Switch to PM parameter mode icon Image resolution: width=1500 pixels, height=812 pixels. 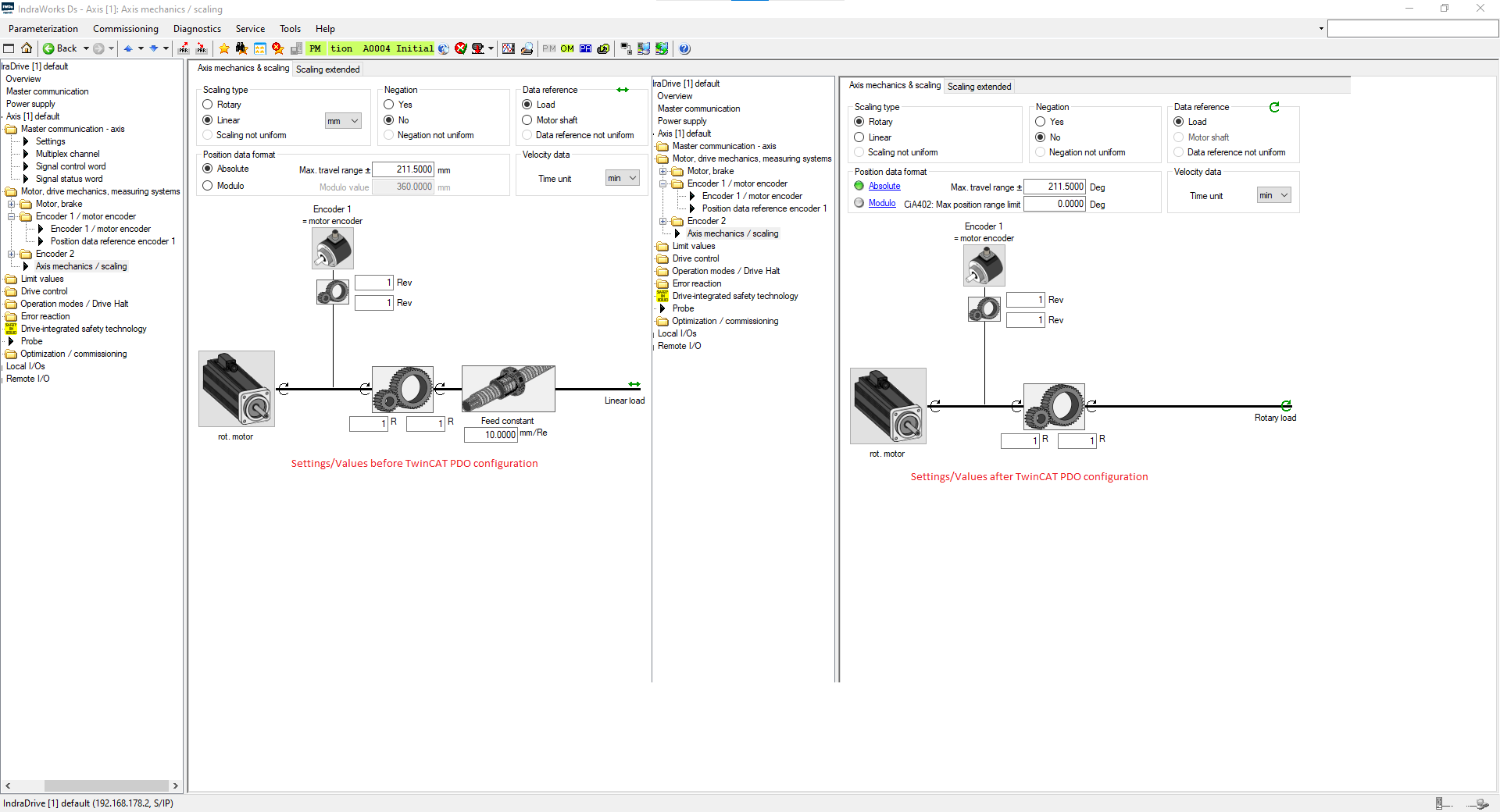pos(549,48)
